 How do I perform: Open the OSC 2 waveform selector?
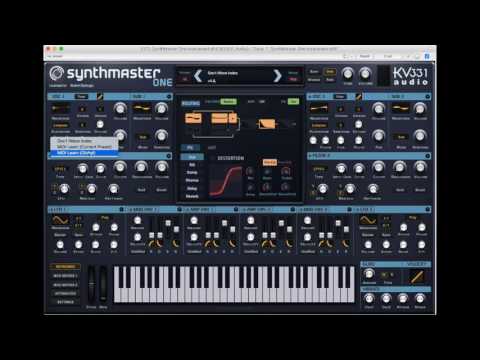coord(319,109)
